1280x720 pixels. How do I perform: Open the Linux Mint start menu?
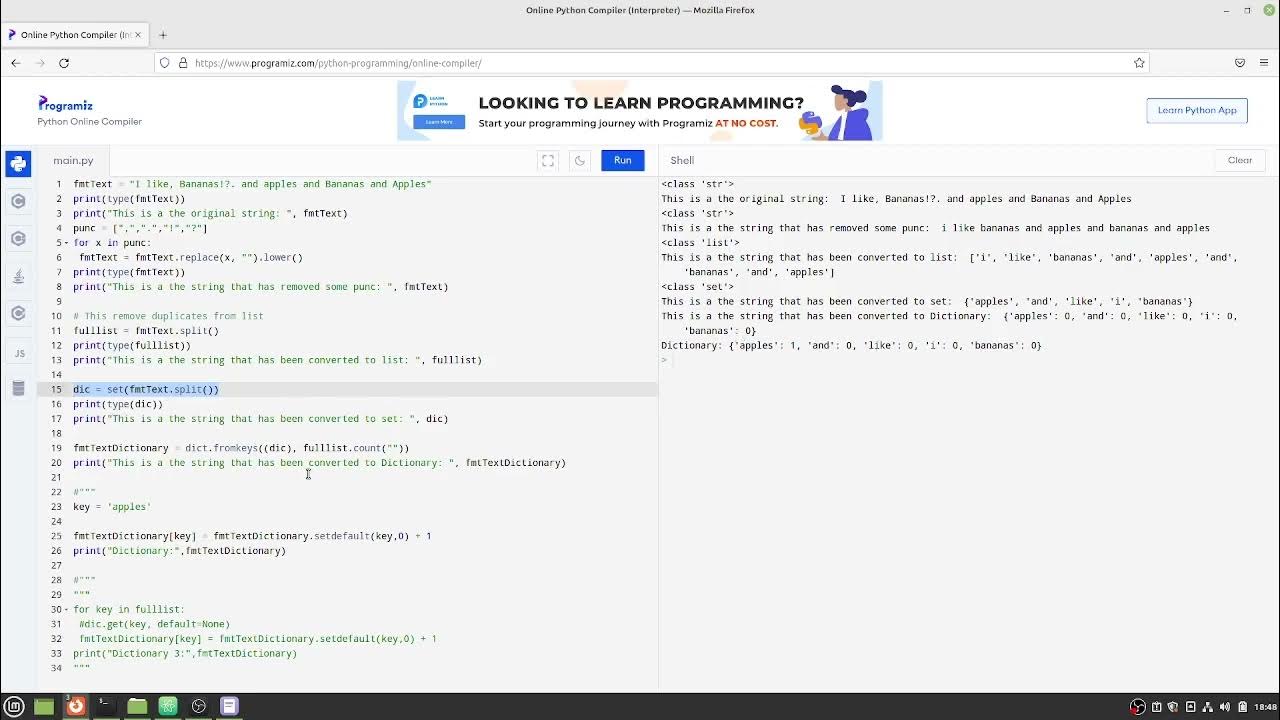point(14,706)
